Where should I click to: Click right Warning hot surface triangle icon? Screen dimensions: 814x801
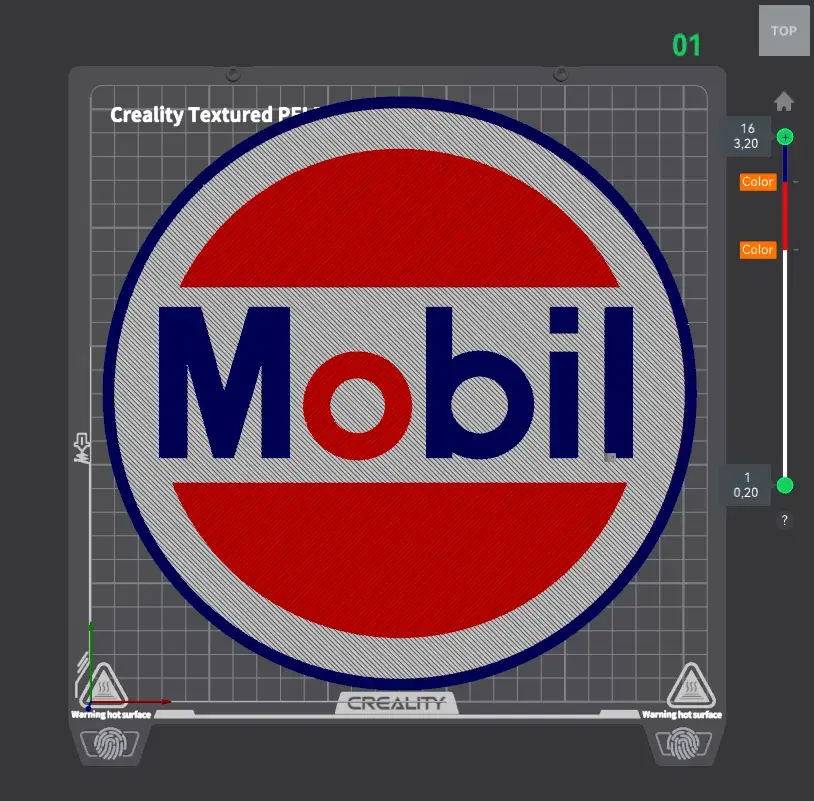[x=691, y=685]
